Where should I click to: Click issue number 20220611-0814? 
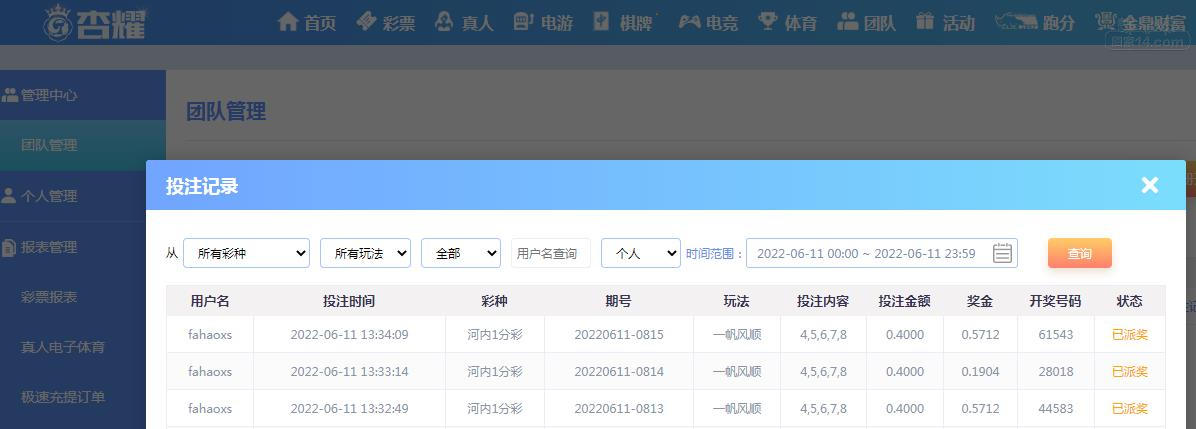click(619, 372)
